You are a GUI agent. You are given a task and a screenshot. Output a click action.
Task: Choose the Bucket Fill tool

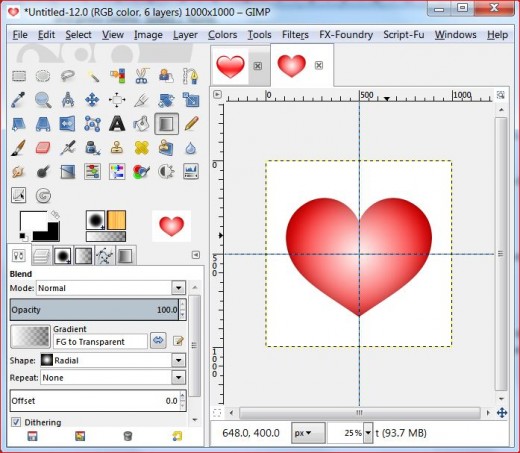tap(141, 124)
